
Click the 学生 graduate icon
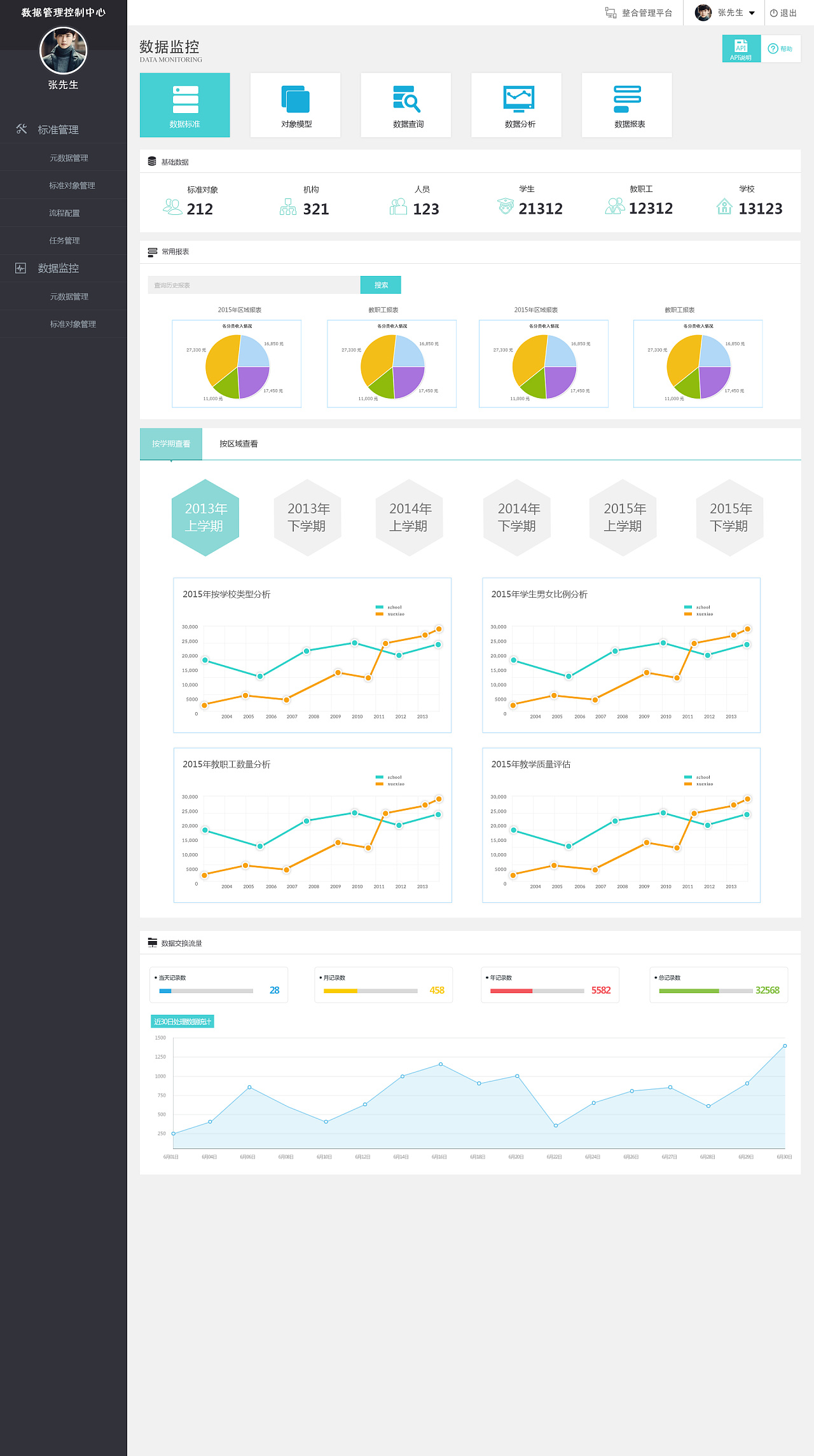506,206
